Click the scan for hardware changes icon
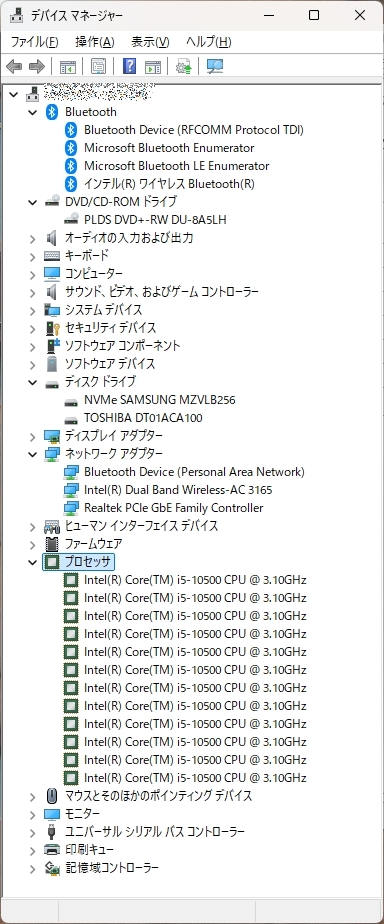The width and height of the screenshot is (384, 924). pos(215,67)
